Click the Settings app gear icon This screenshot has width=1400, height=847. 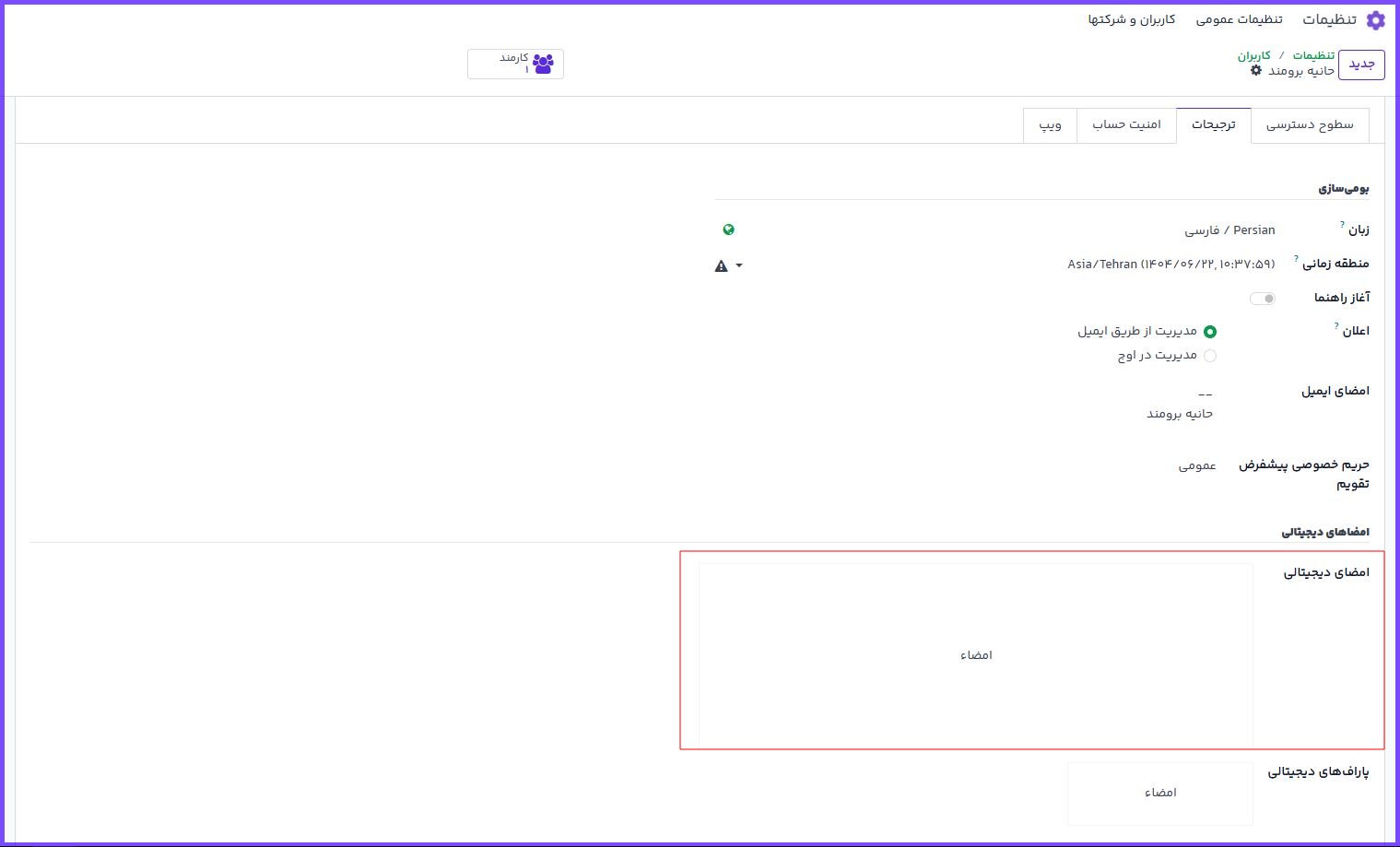coord(1375,20)
